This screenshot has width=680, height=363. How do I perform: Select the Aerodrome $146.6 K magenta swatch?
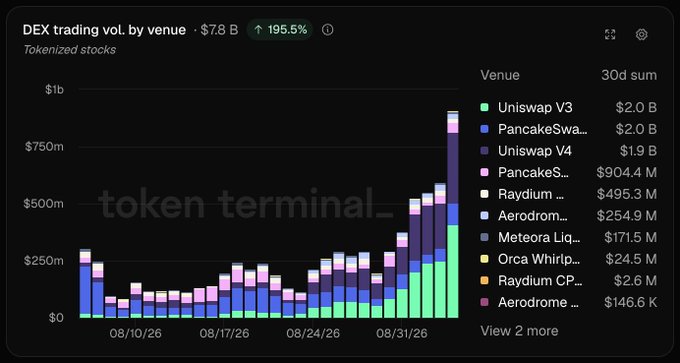(484, 302)
